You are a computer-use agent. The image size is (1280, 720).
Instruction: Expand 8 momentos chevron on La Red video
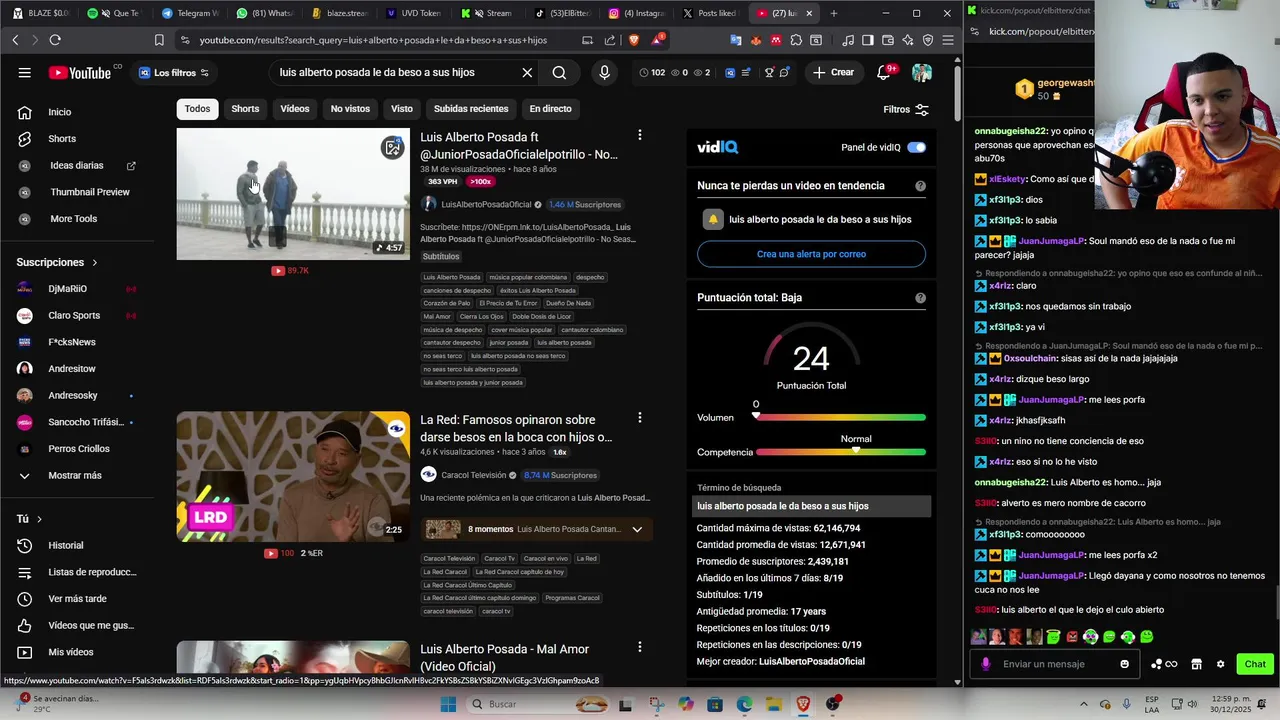coord(637,529)
